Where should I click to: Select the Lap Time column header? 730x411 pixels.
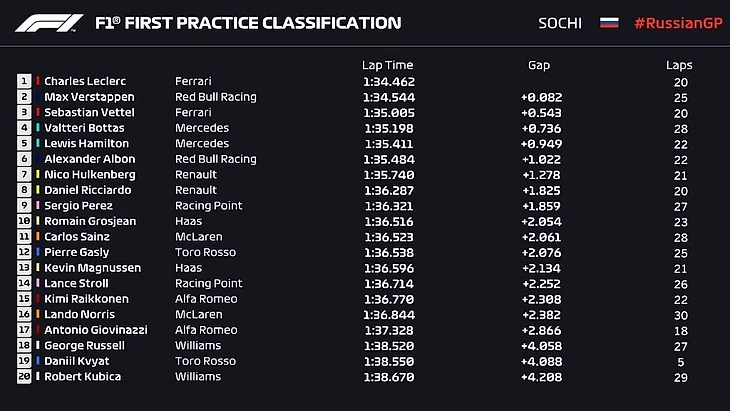387,65
